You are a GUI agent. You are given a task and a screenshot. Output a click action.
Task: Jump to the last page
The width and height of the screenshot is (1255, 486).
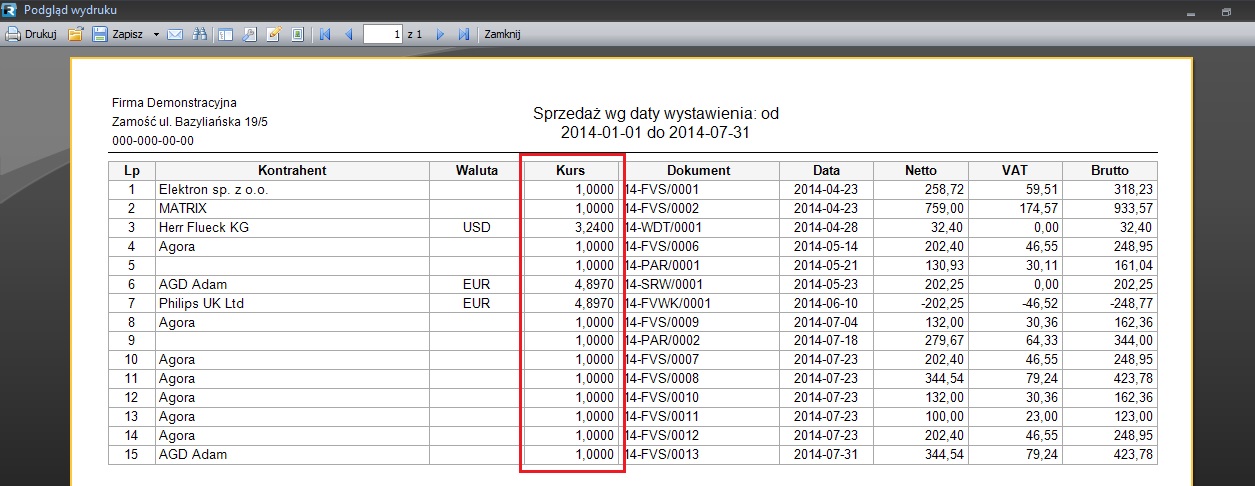464,34
